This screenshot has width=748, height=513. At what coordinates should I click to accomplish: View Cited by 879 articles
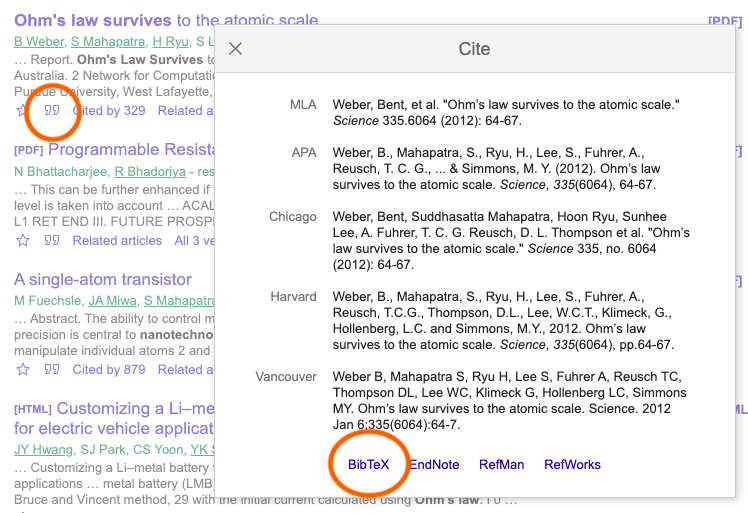tap(109, 369)
